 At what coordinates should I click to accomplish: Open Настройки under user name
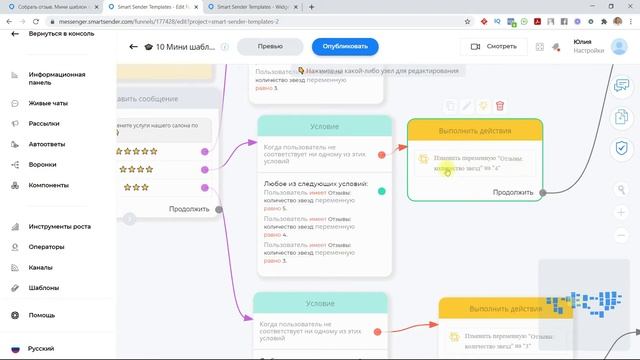[588, 51]
